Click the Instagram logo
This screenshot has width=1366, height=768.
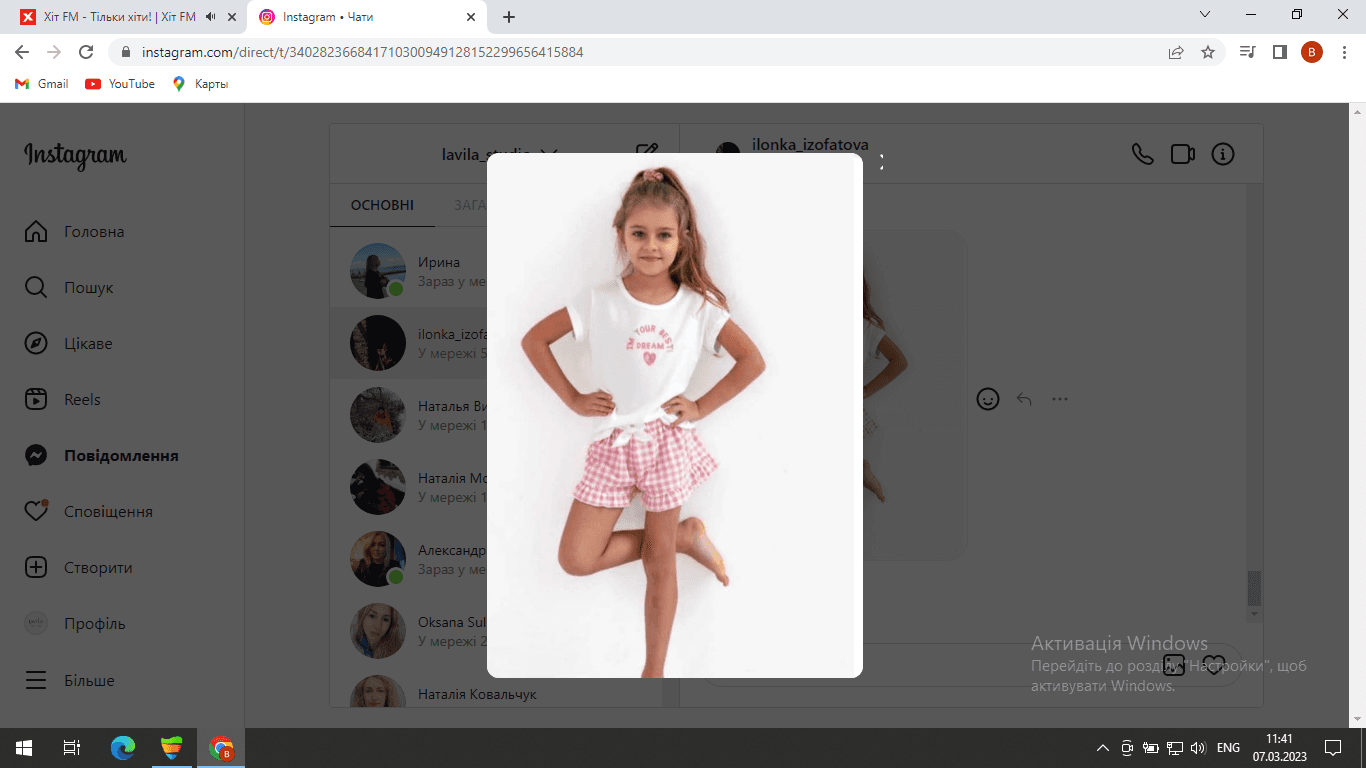[x=75, y=156]
